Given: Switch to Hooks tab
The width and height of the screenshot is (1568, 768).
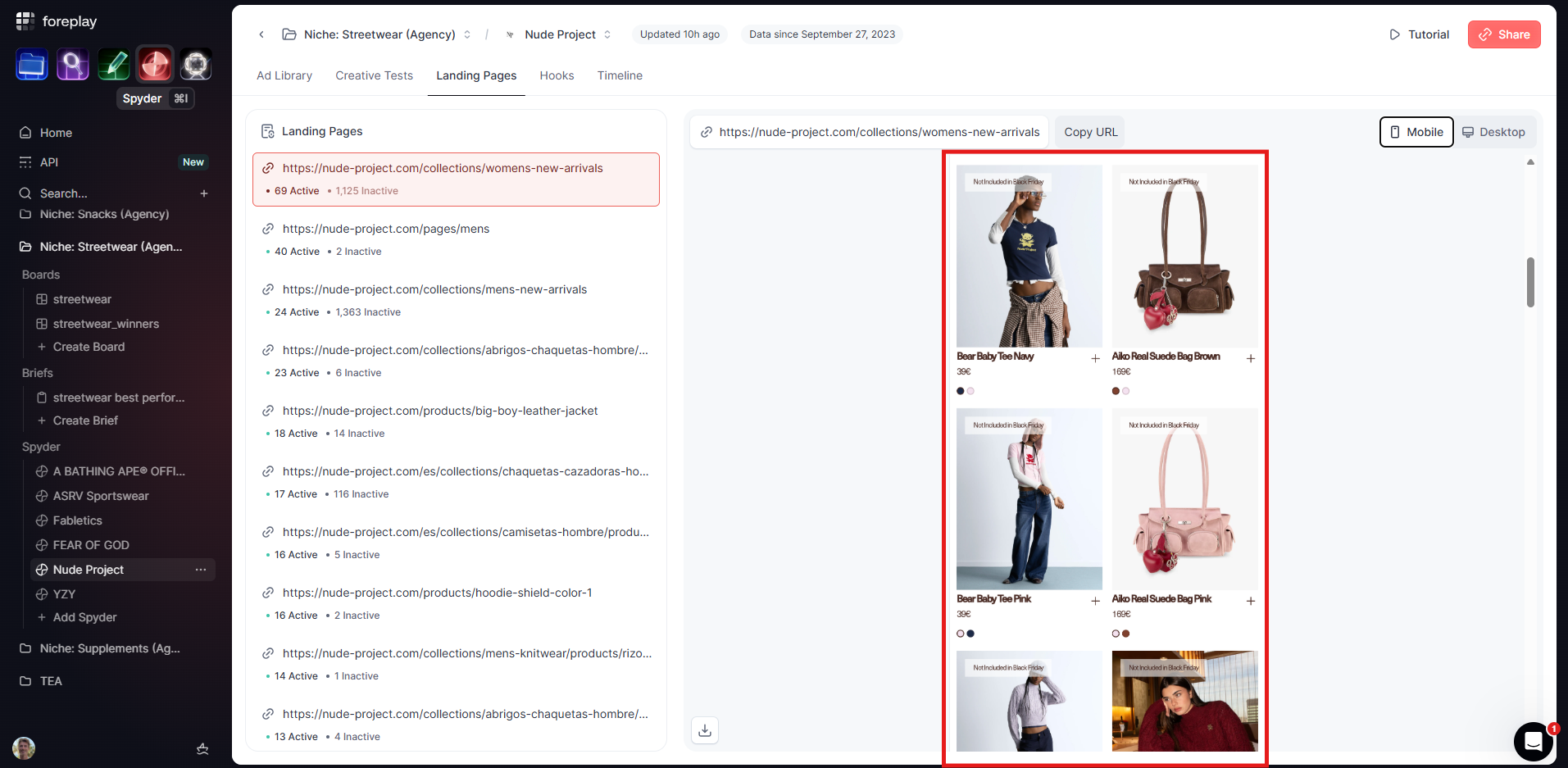Looking at the screenshot, I should click(x=557, y=75).
